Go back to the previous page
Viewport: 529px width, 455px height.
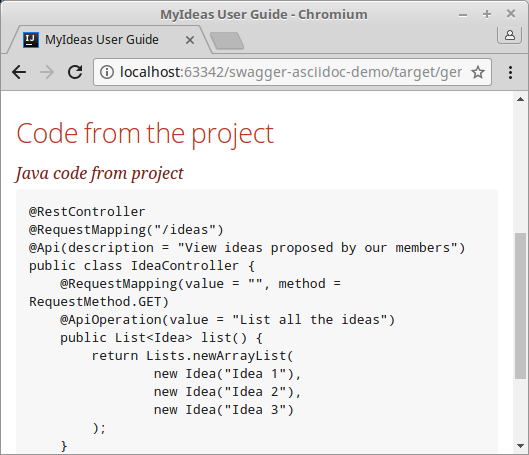click(x=19, y=72)
